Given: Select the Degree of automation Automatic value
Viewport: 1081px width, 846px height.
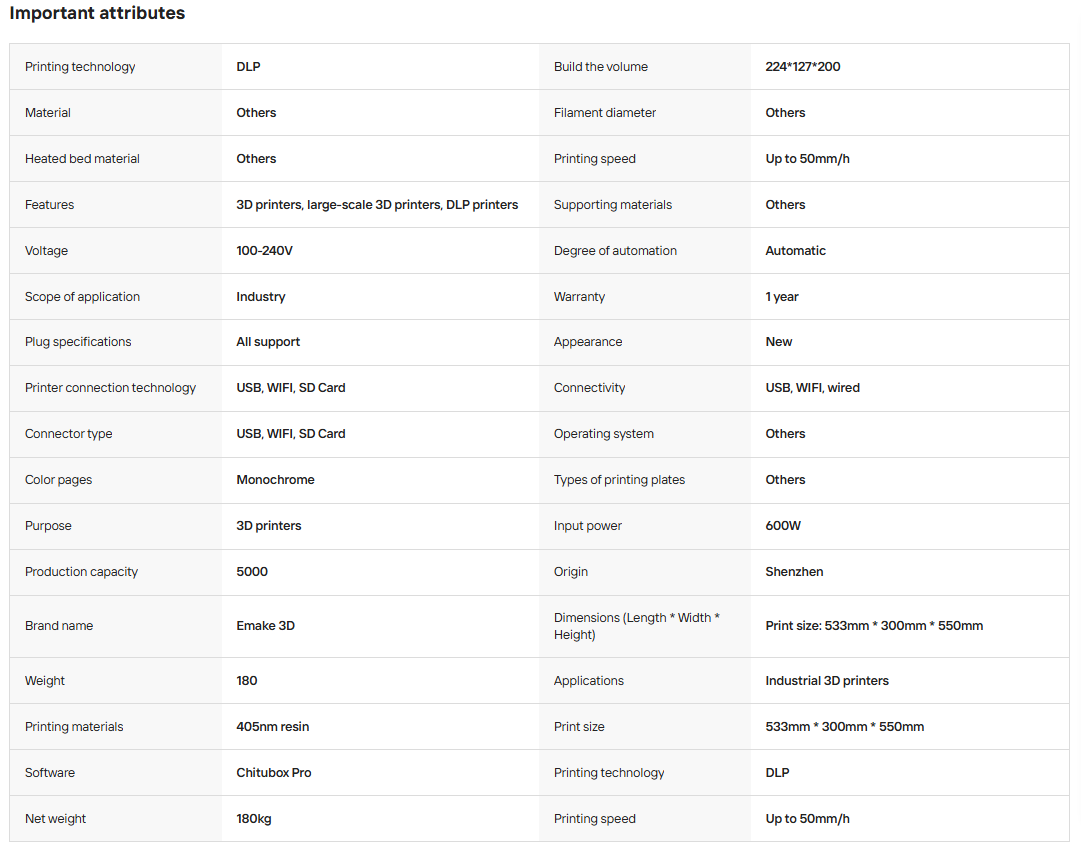Looking at the screenshot, I should (795, 251).
